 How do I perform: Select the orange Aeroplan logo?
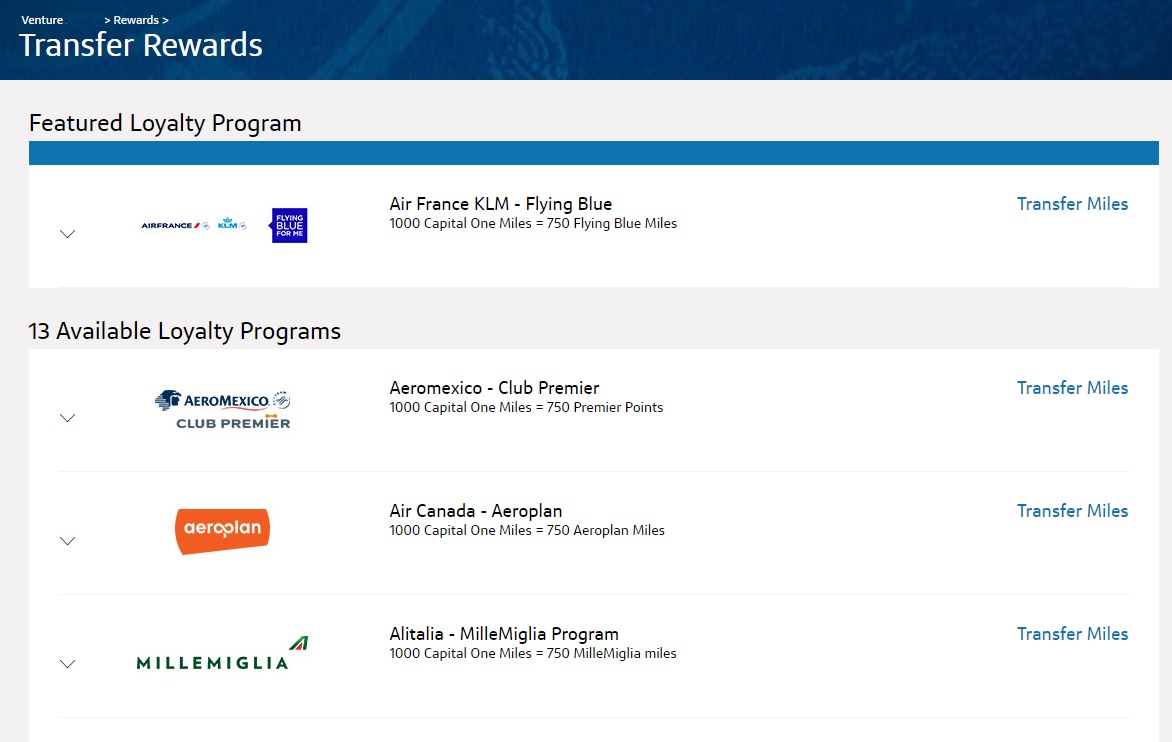221,530
